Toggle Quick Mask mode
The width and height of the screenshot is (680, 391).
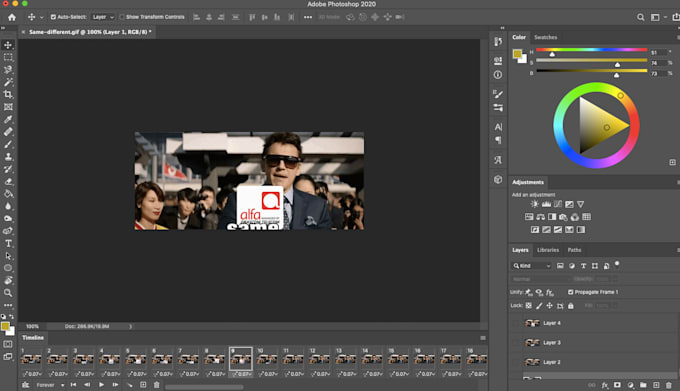point(8,344)
